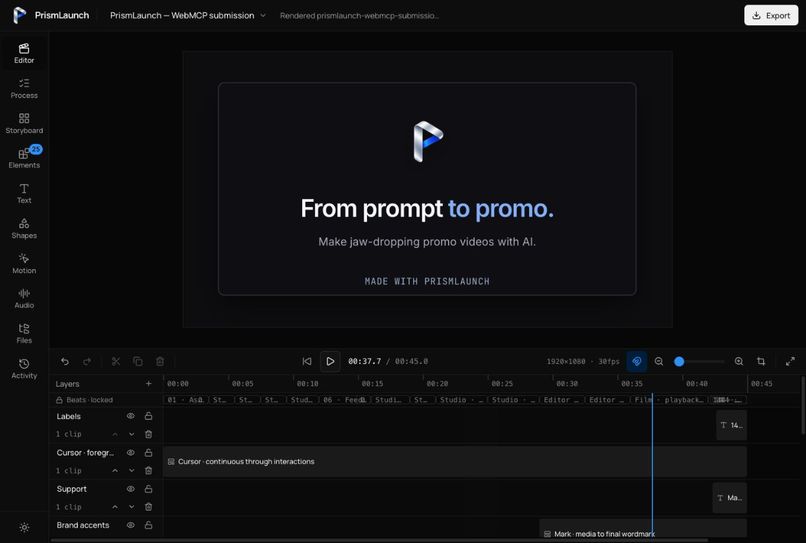Lock the Brand accents layer
This screenshot has width=806, height=543.
coord(149,525)
